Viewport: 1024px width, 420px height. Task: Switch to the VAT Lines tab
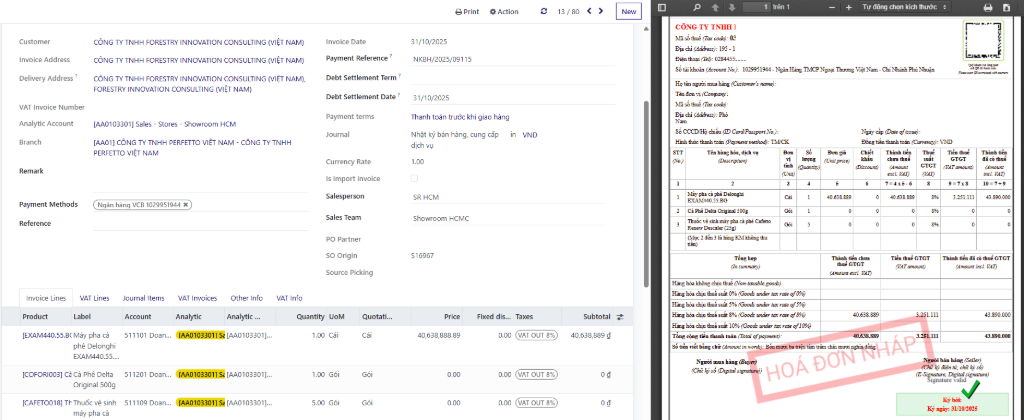94,298
